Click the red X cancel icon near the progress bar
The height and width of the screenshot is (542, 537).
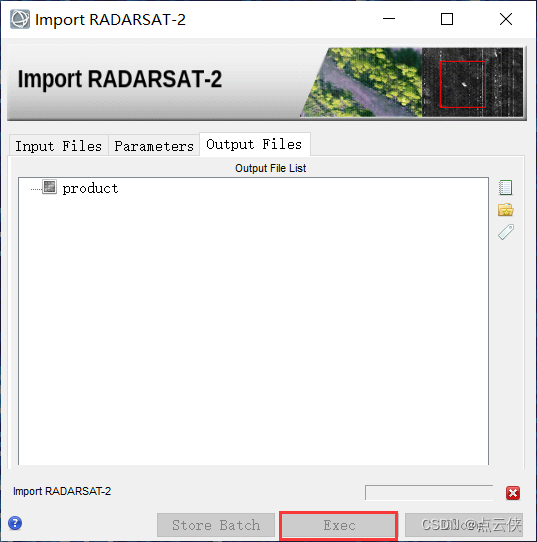513,493
